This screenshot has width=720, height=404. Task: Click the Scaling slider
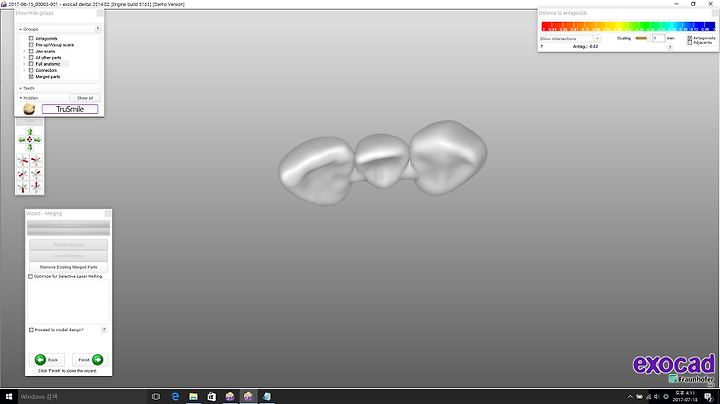[x=642, y=38]
